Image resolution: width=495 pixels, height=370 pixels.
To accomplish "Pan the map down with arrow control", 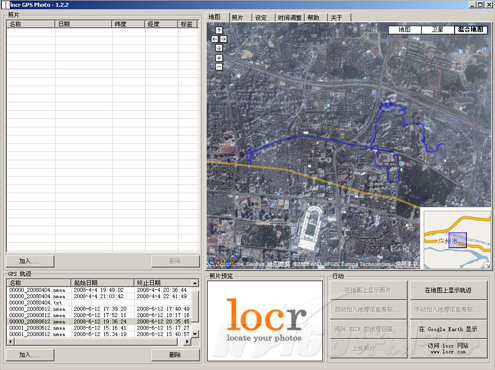I will coord(219,48).
